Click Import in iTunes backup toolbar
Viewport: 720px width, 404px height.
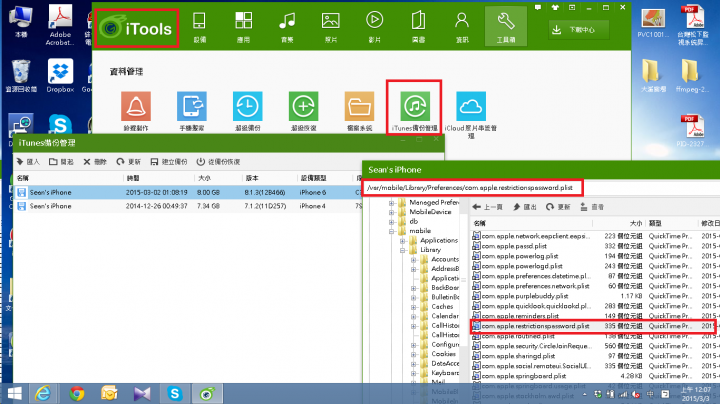(x=28, y=162)
